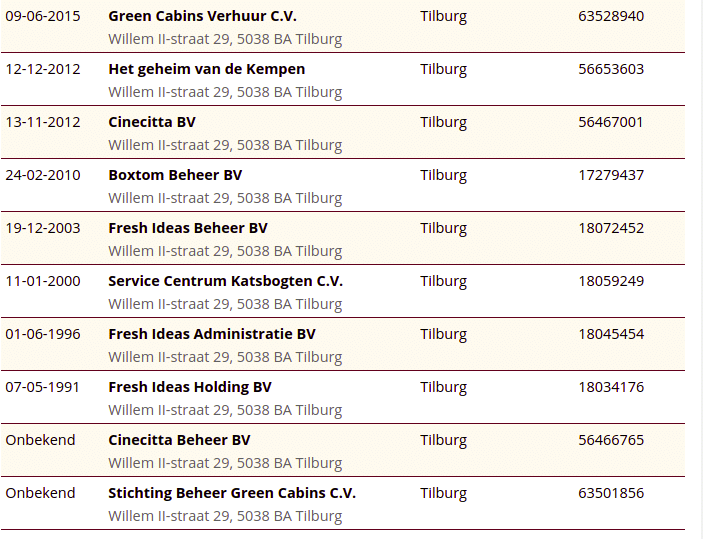Open Cinecitta Beheer BV entry

(179, 440)
